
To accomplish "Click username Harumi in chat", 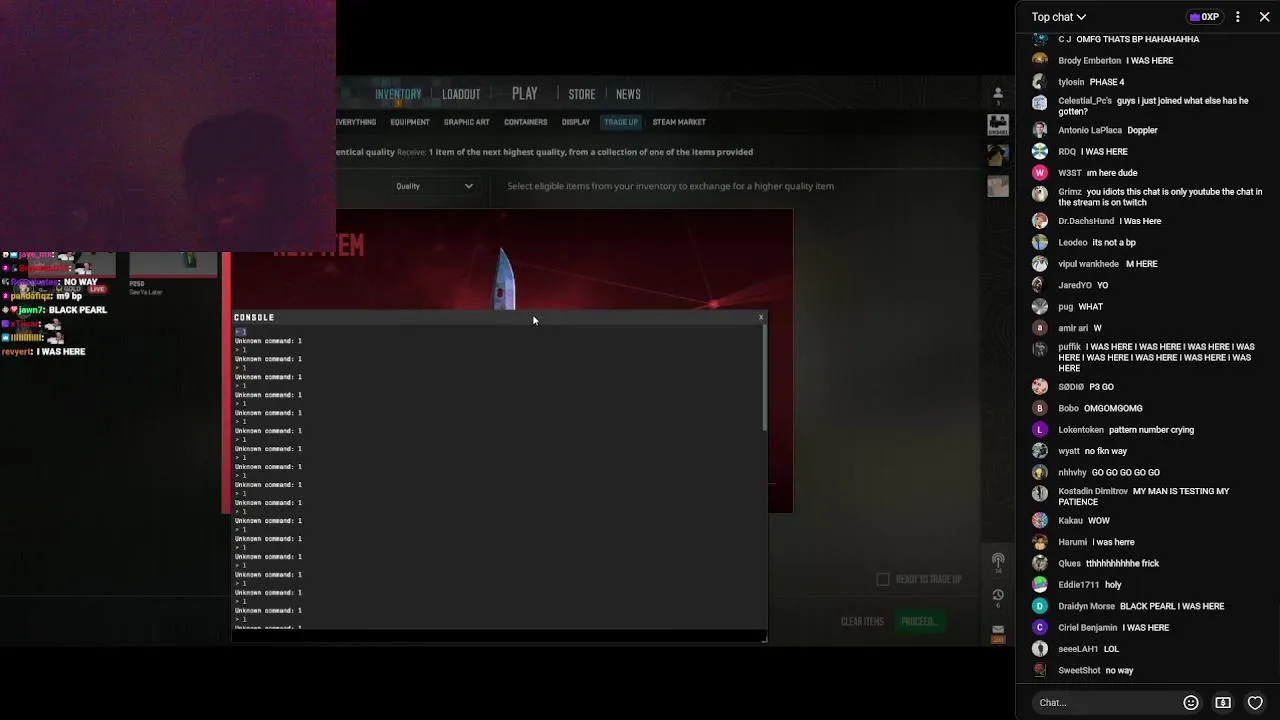I will click(x=1072, y=542).
